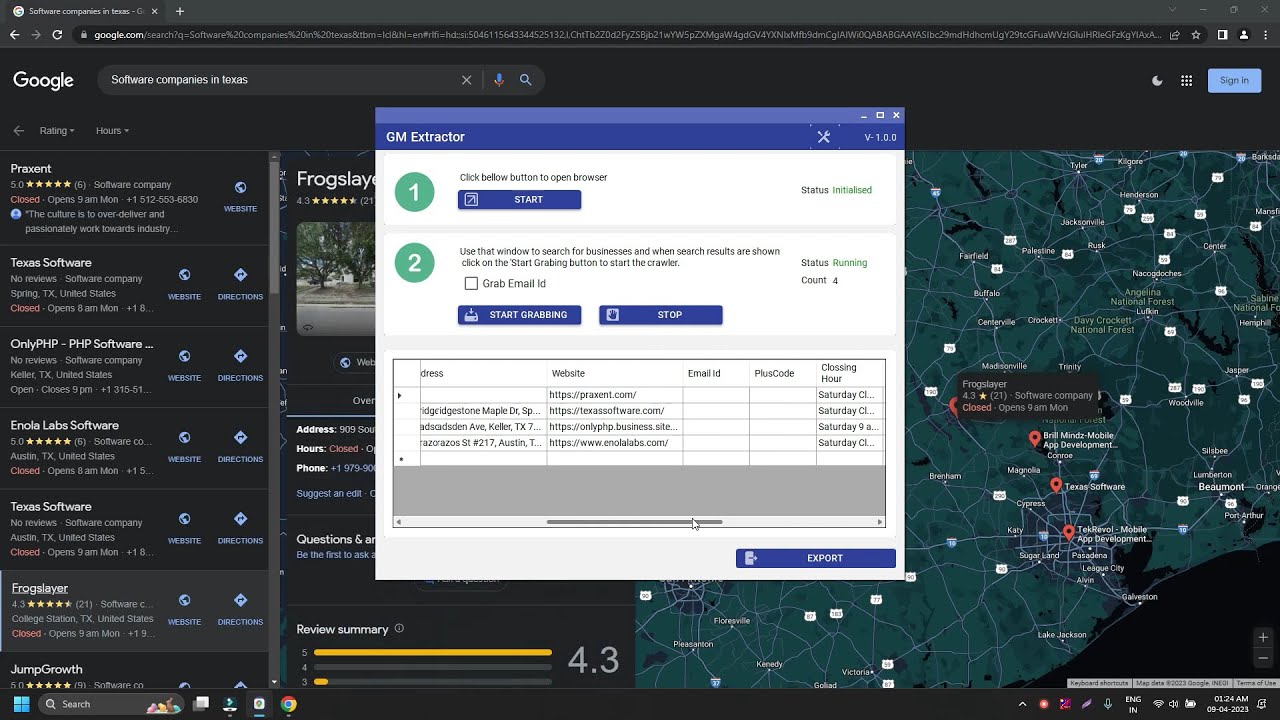1280x720 pixels.
Task: Activate Google voice search microphone
Action: (x=499, y=79)
